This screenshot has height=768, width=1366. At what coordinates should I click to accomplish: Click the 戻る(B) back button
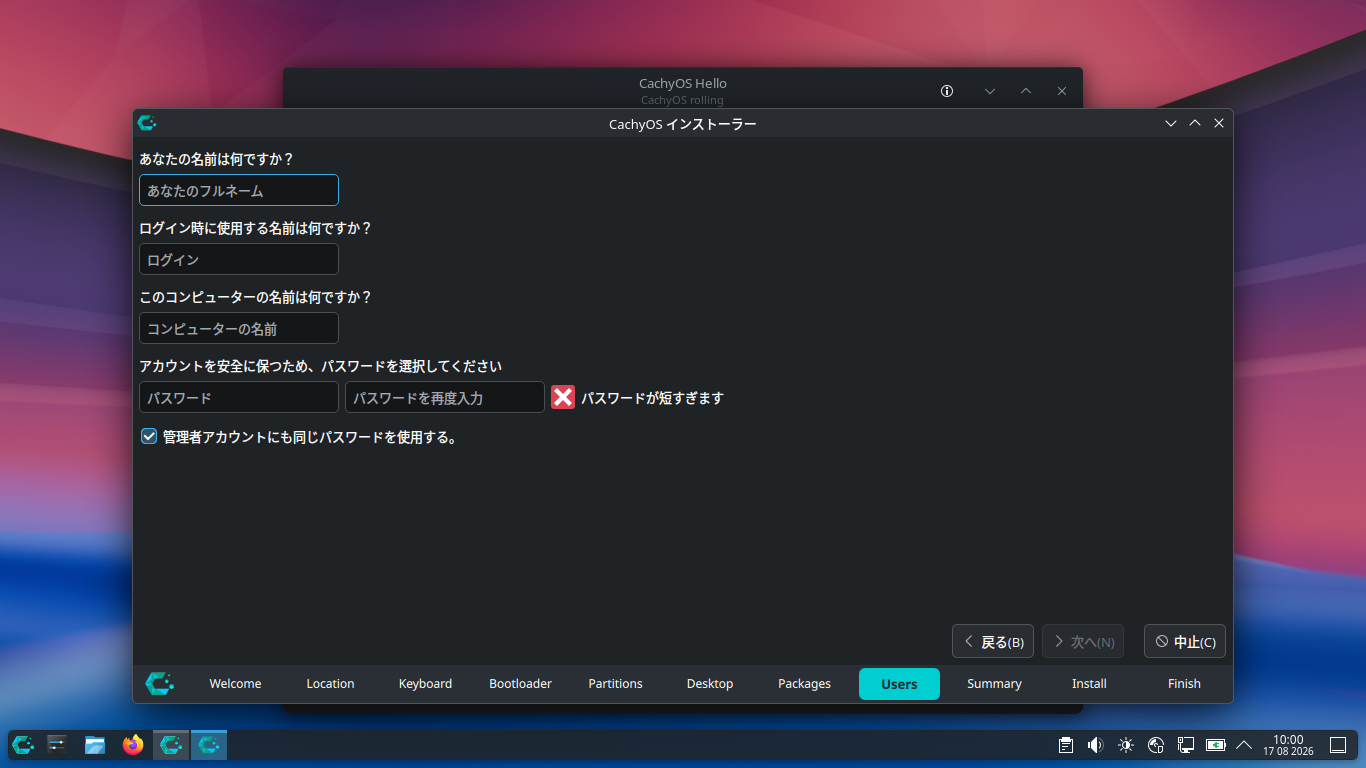click(x=993, y=642)
